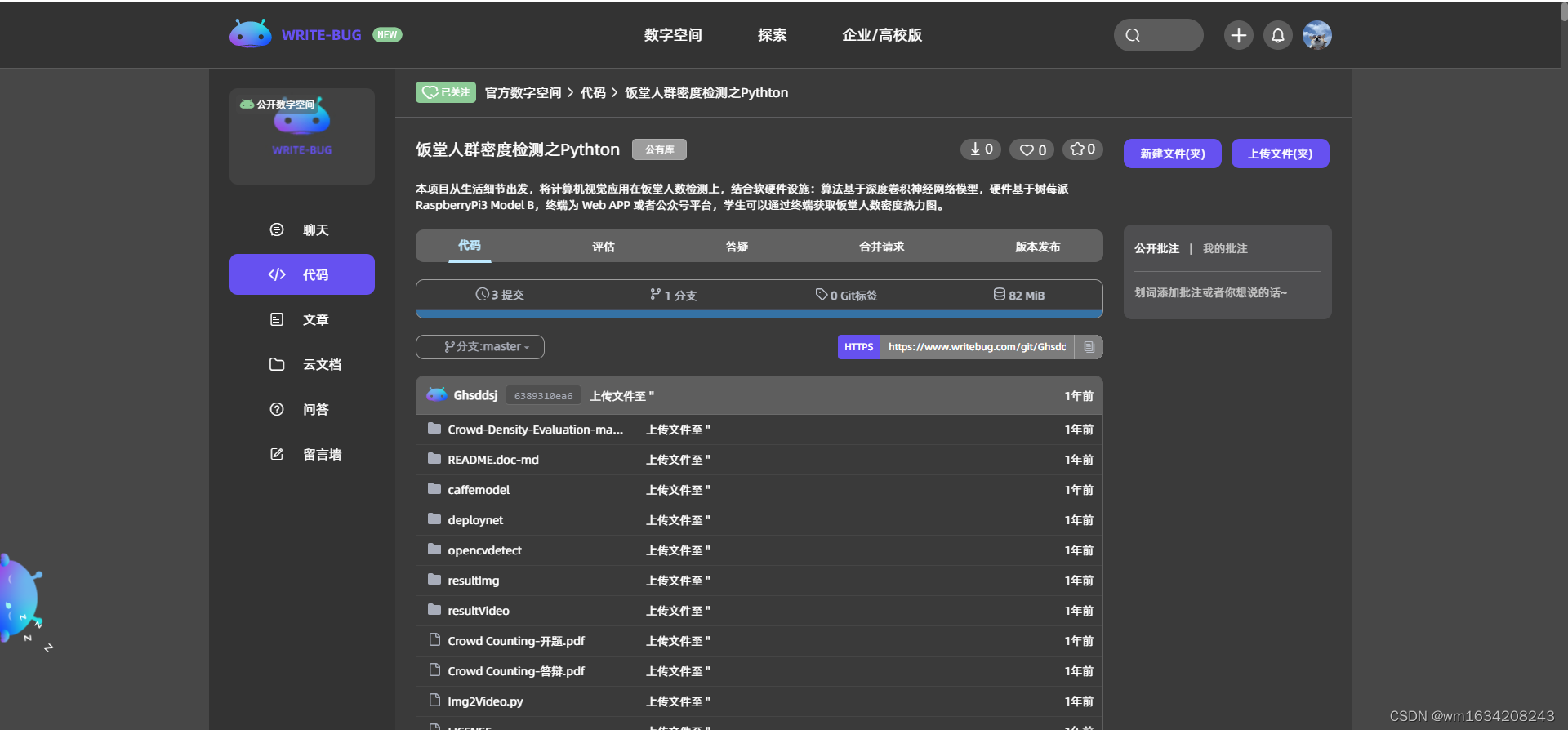
Task: Open the 问答 sidebar item
Action: (301, 409)
